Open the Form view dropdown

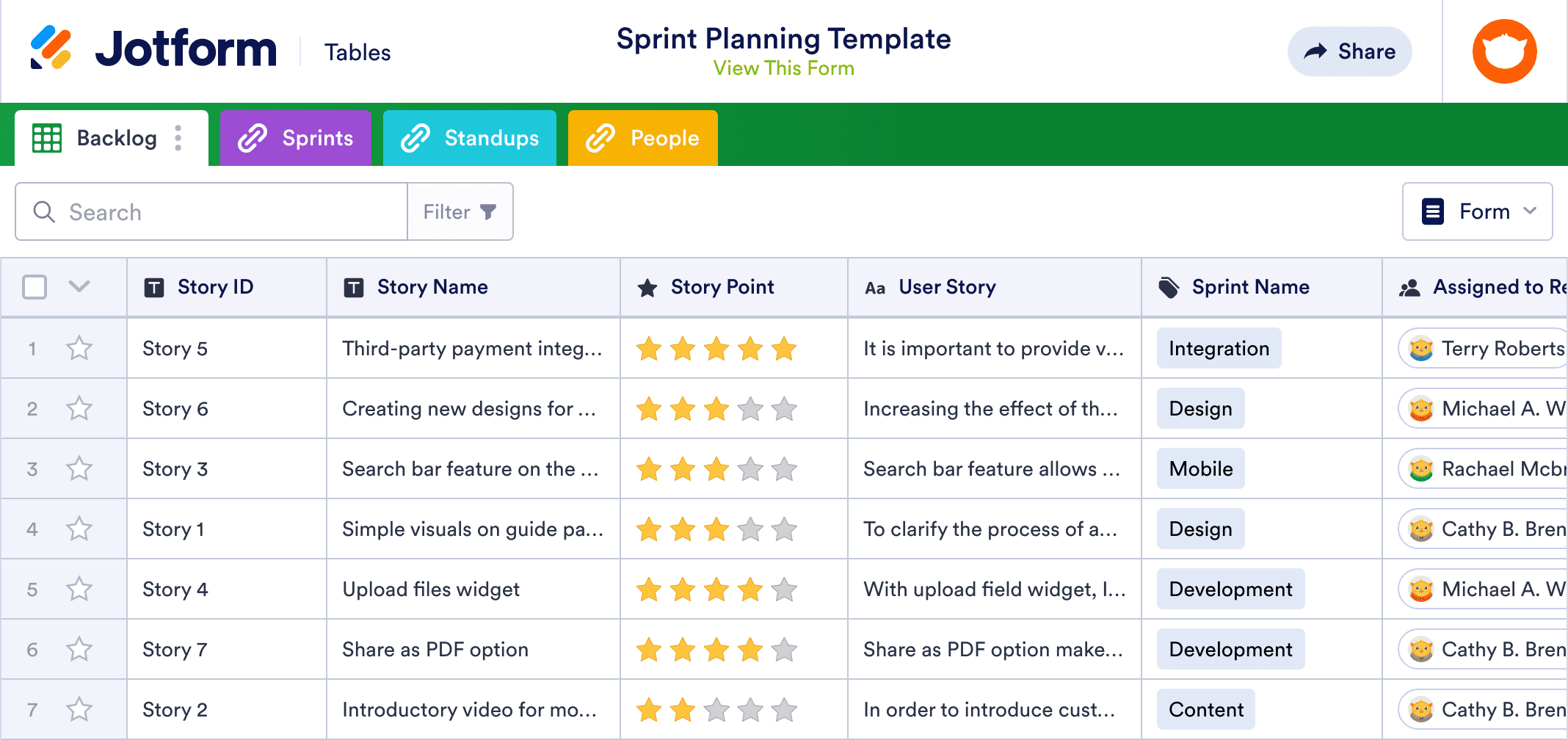(x=1478, y=211)
